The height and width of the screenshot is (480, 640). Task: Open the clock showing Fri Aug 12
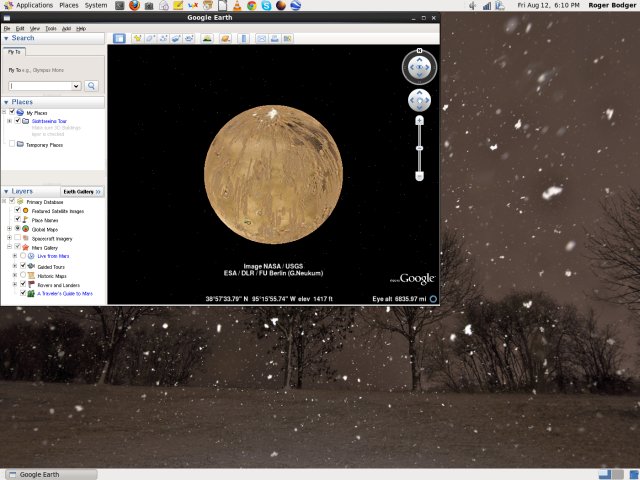pyautogui.click(x=548, y=5)
